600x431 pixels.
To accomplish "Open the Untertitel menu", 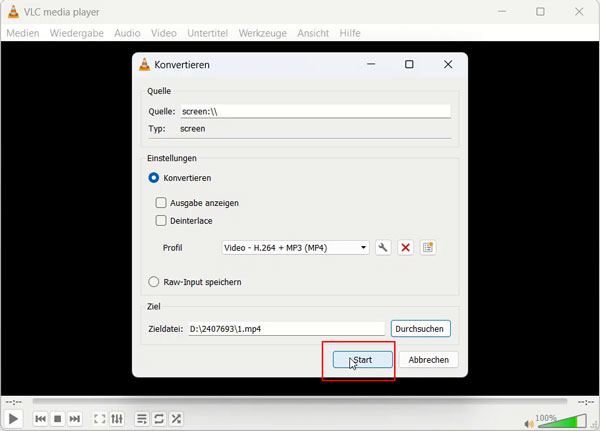I will (207, 33).
